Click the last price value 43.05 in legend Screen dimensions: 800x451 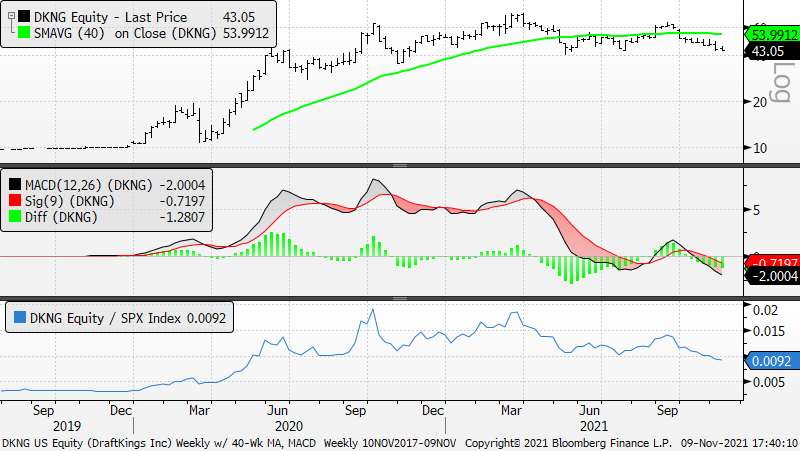tap(239, 17)
